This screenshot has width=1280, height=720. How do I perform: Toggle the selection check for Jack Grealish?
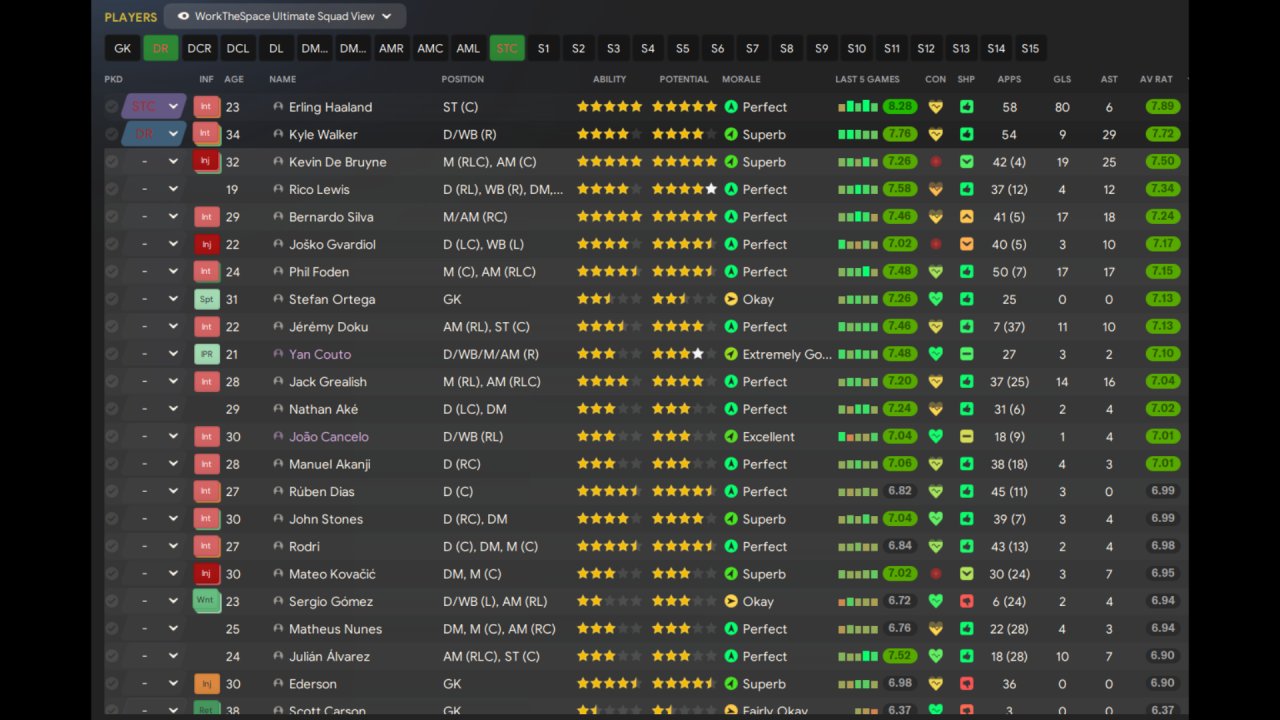pyautogui.click(x=112, y=382)
